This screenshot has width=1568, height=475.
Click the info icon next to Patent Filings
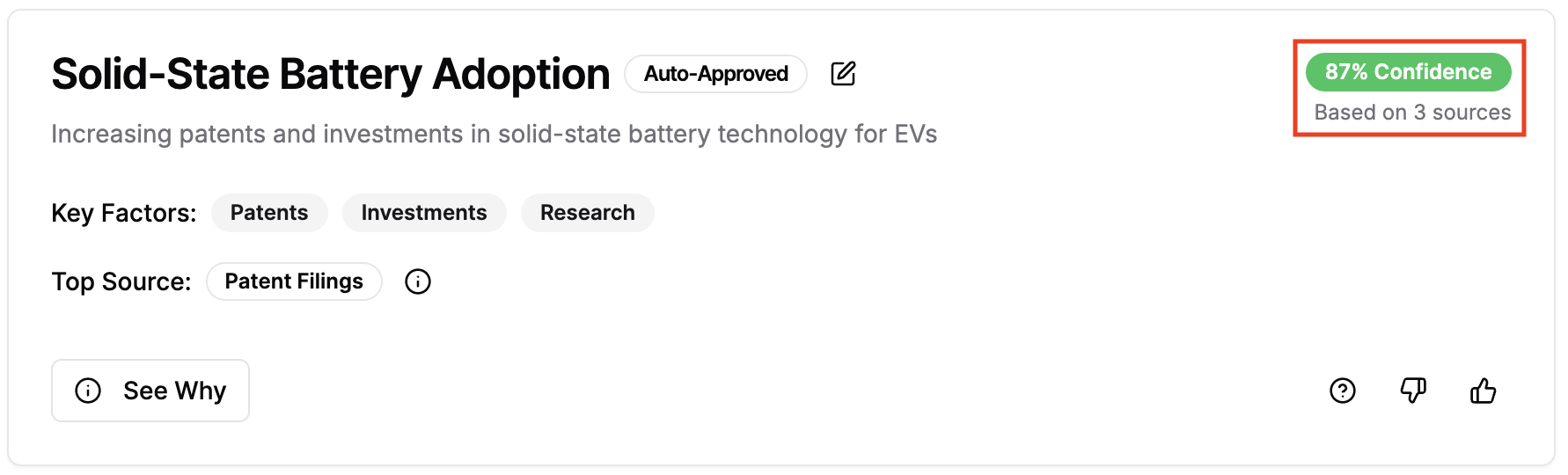click(418, 281)
